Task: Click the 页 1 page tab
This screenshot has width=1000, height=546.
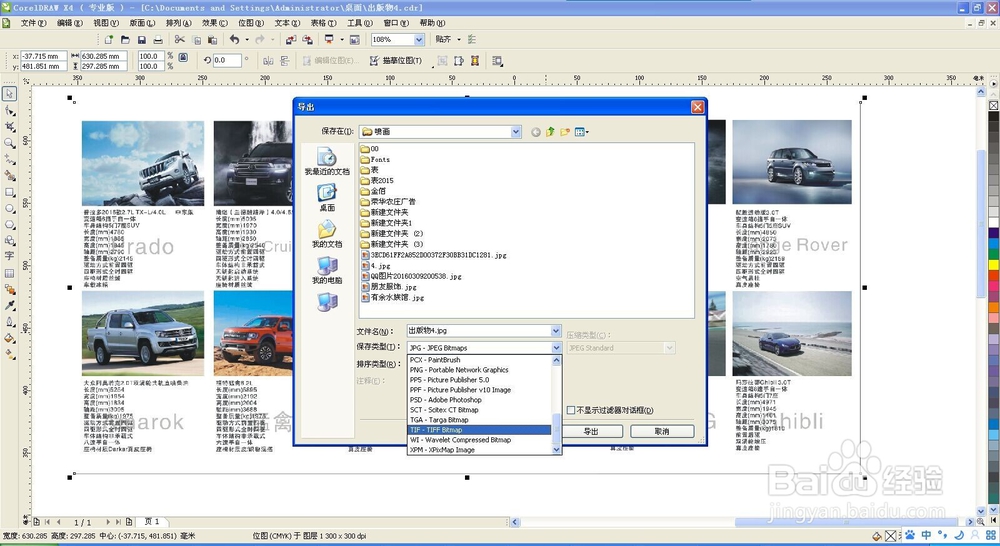Action: coord(152,522)
